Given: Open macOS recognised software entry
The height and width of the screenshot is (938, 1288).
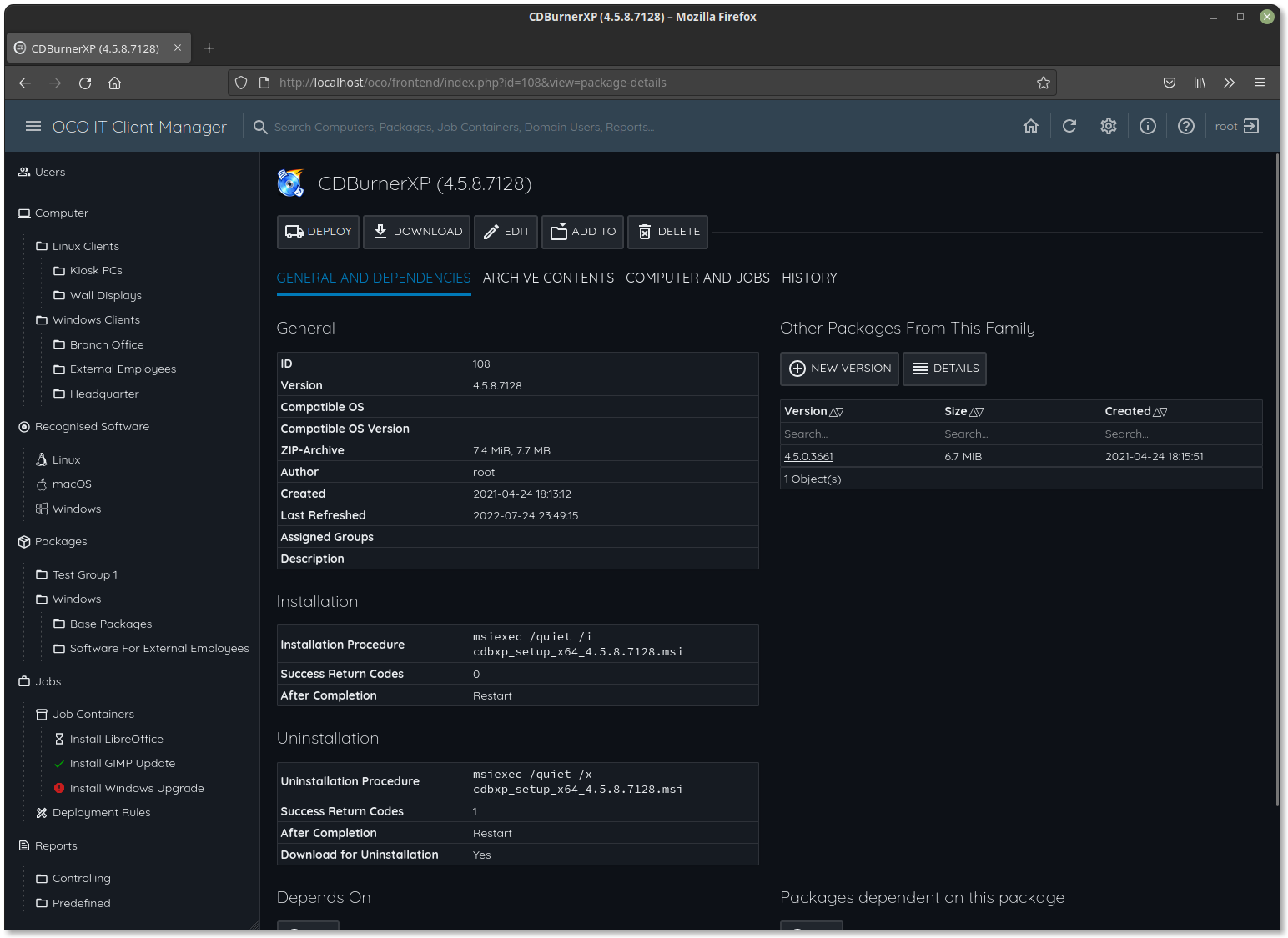Looking at the screenshot, I should coord(64,484).
